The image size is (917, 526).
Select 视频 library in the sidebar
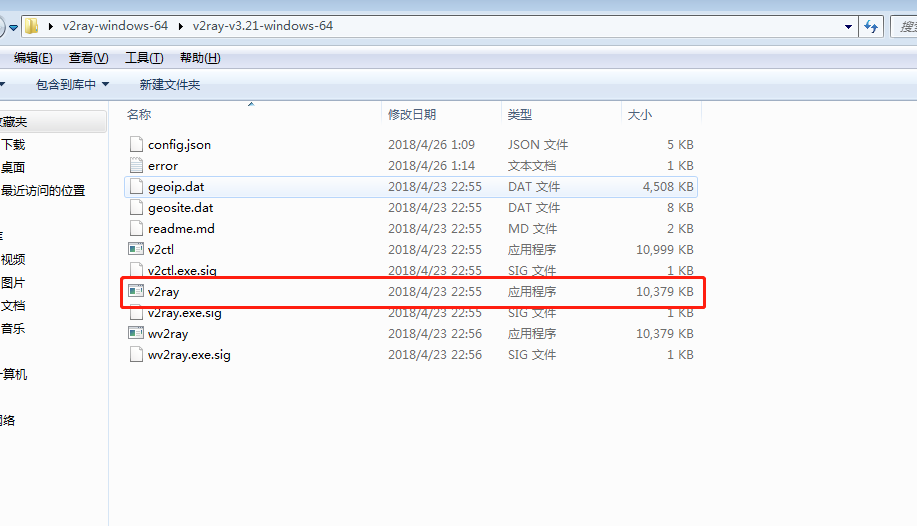pos(13,259)
